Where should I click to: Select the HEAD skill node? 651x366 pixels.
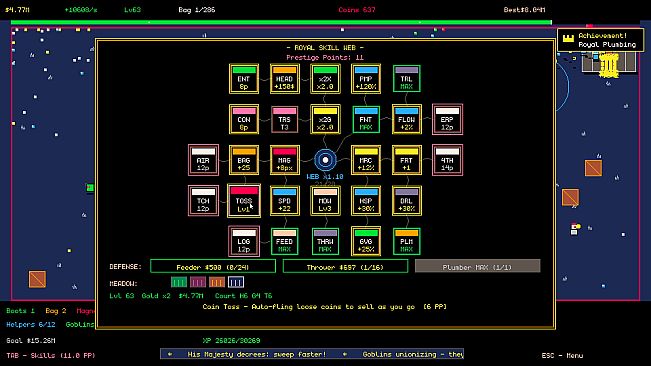point(284,78)
